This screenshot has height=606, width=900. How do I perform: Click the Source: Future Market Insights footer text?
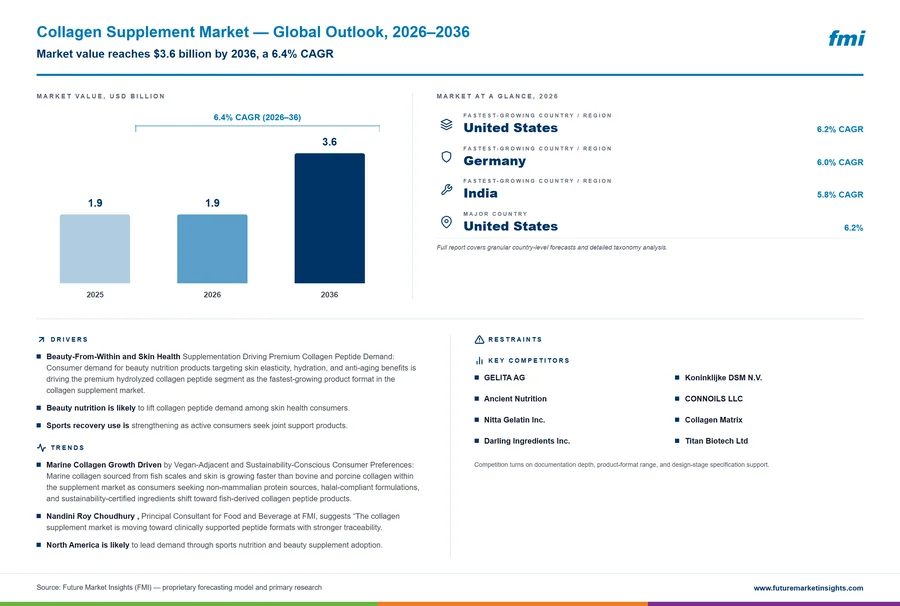click(x=179, y=588)
